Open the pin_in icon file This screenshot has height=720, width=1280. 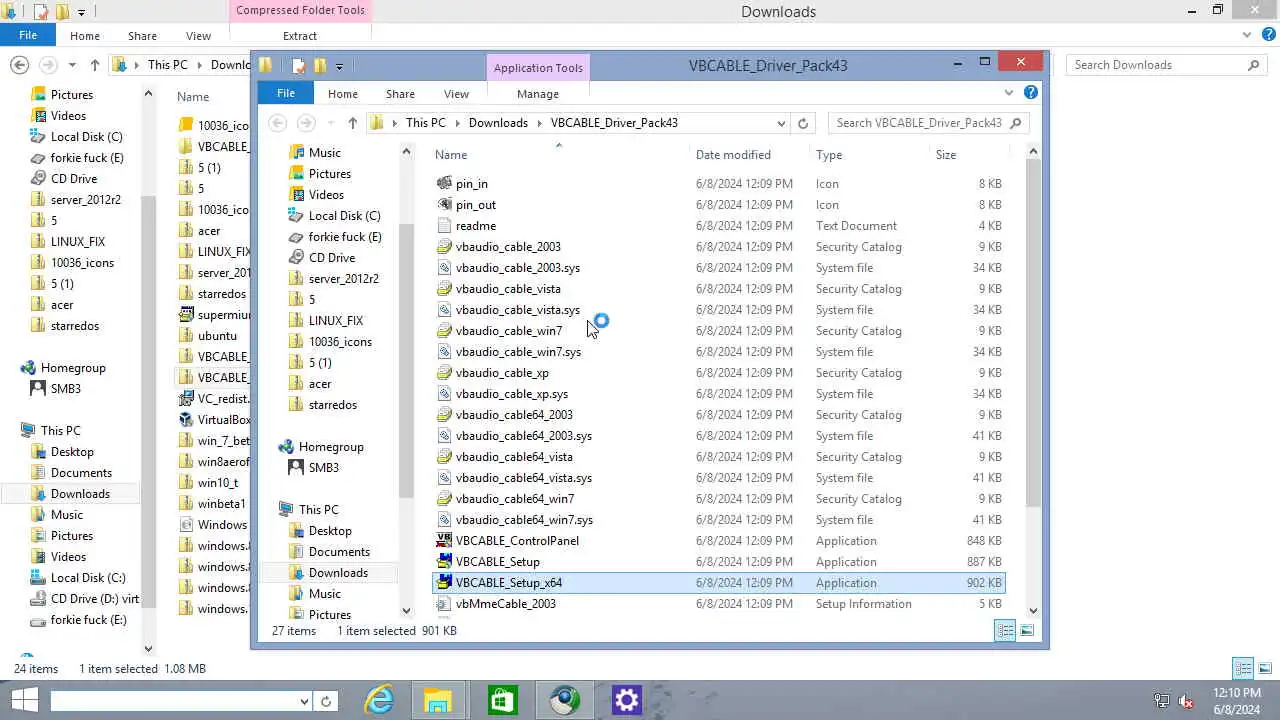coord(445,184)
